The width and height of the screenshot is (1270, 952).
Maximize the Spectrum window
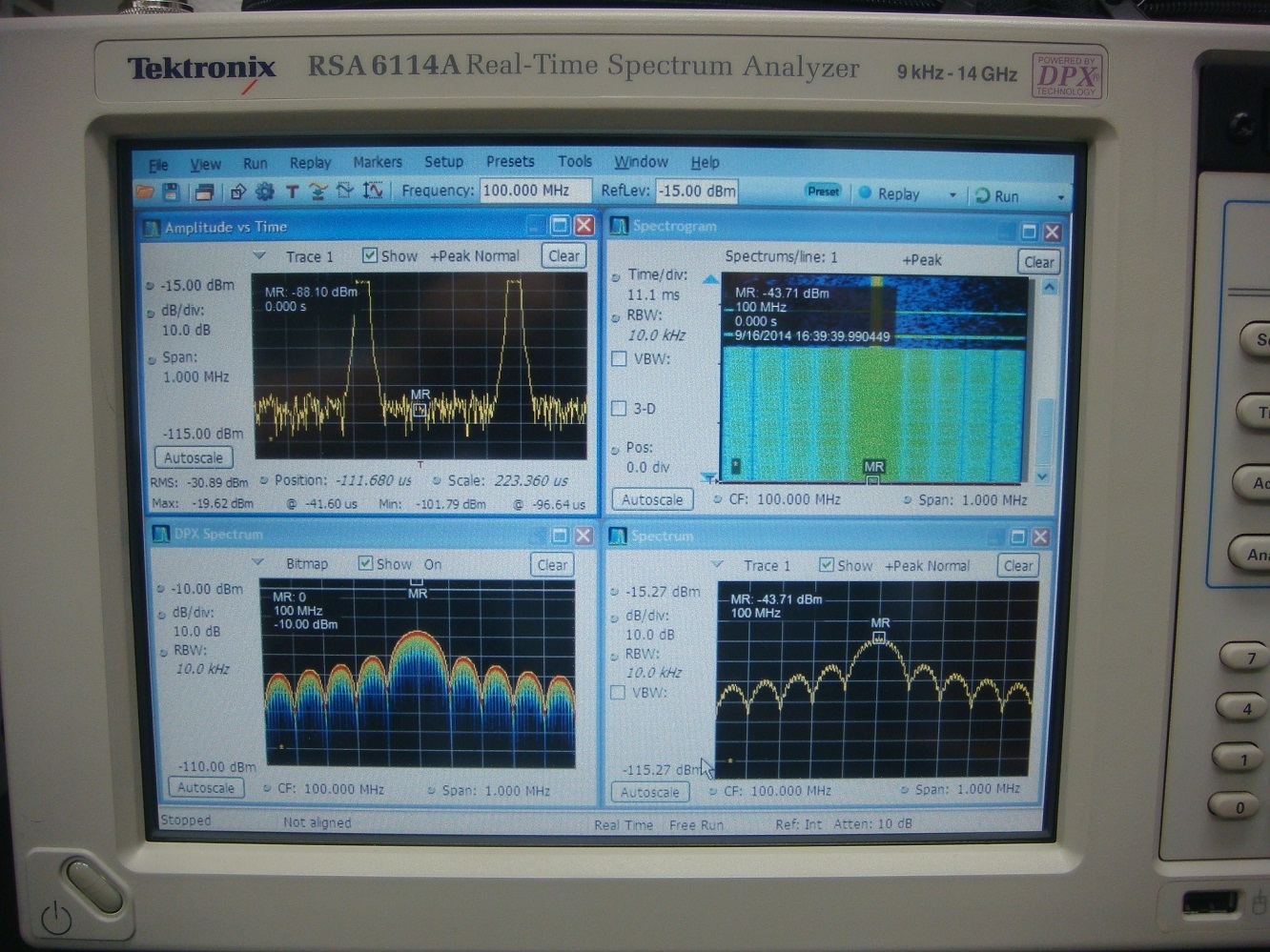1017,537
